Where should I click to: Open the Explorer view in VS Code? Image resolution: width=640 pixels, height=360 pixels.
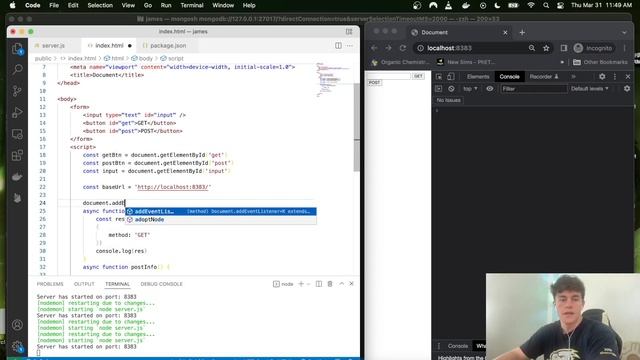pyautogui.click(x=17, y=49)
